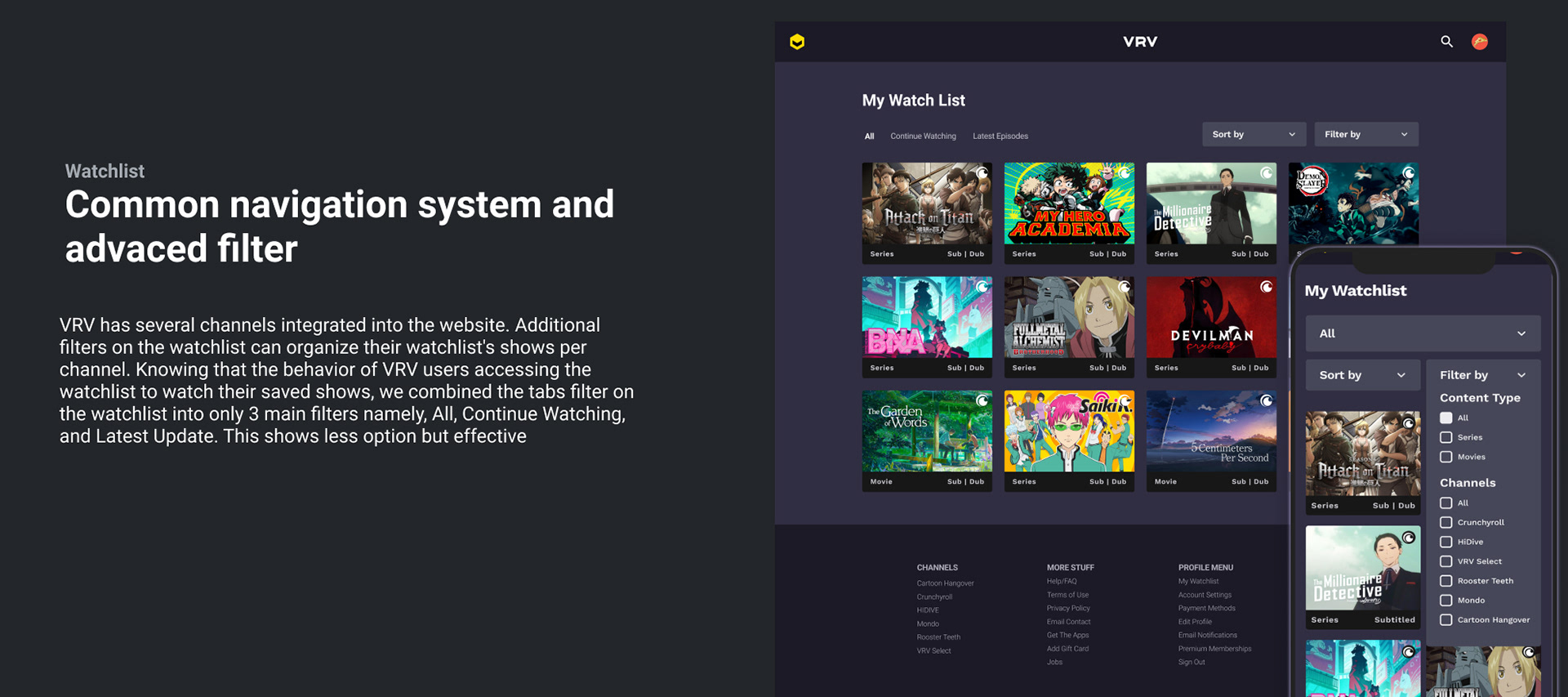Open Account Settings footer link

coord(1205,595)
